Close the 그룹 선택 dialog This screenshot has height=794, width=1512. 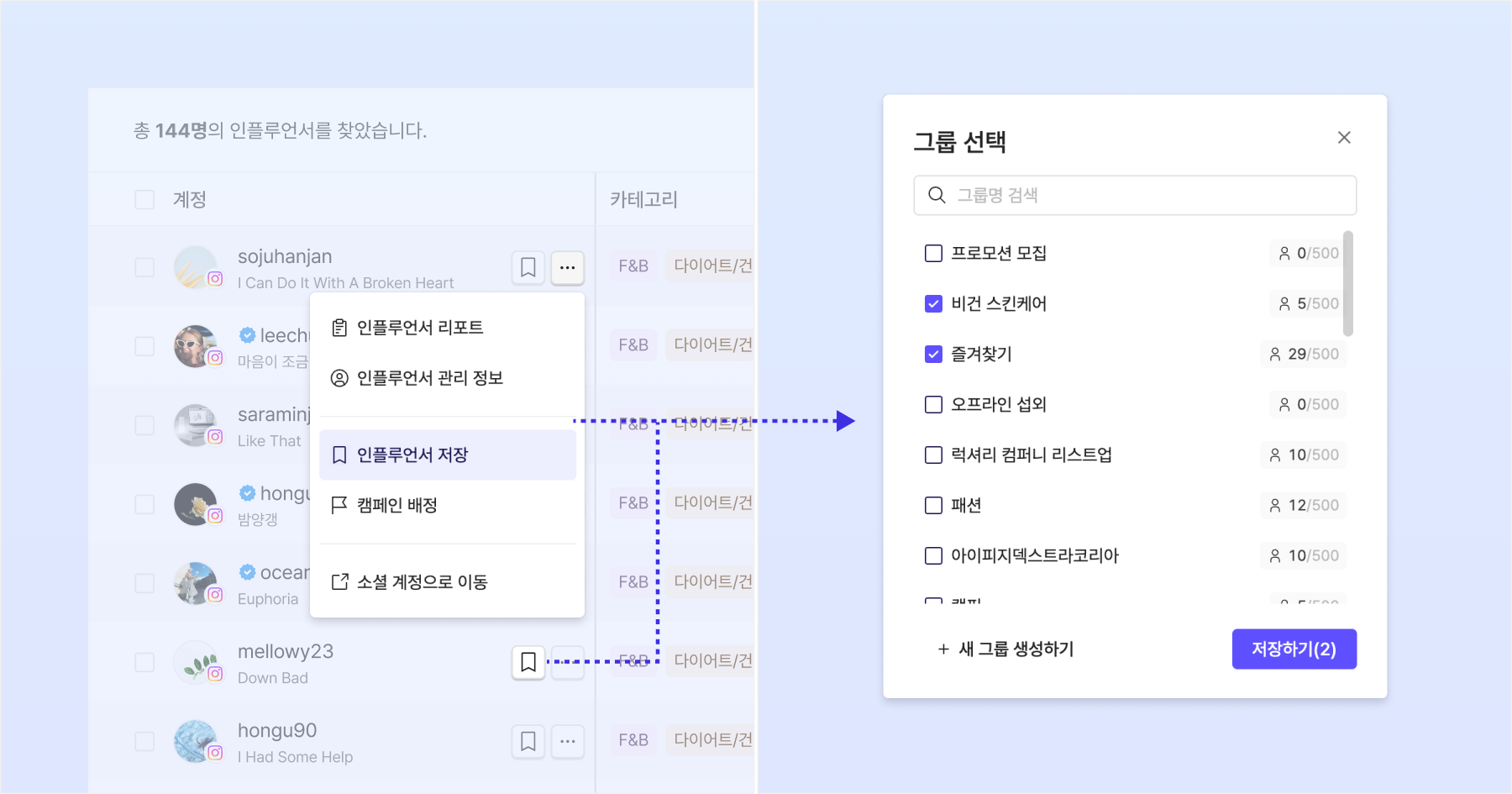1344,138
